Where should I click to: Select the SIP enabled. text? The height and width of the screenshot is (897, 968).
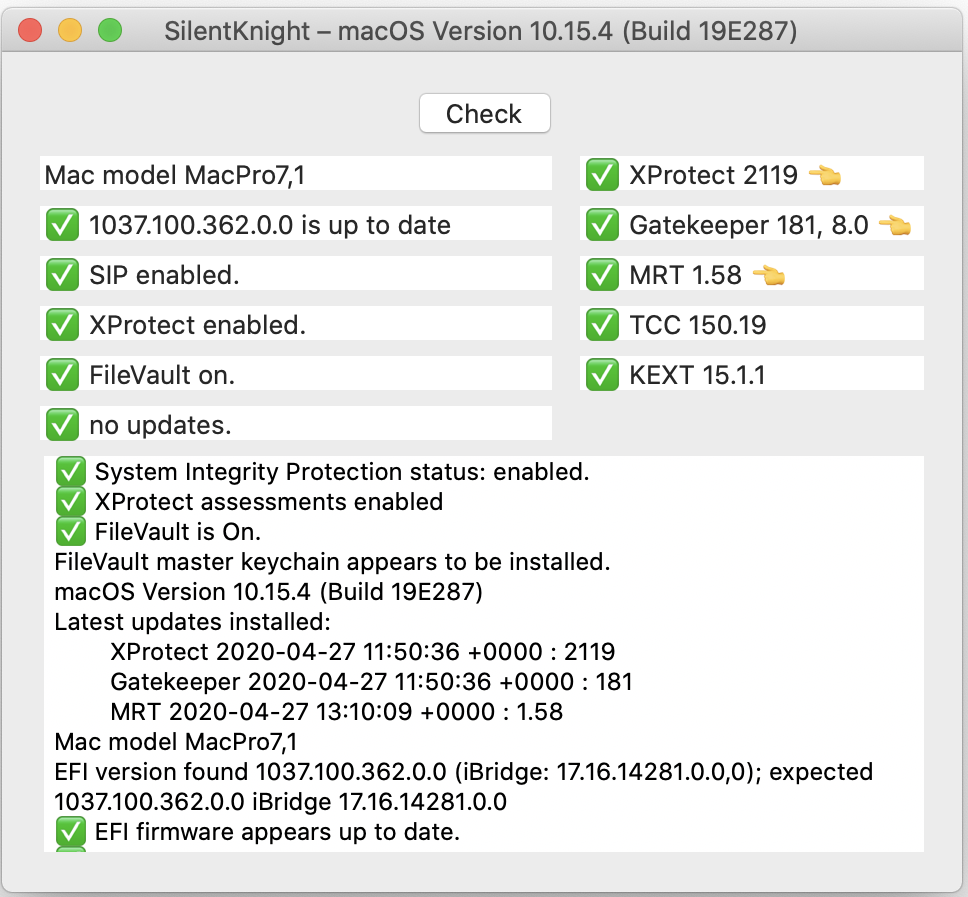(164, 275)
